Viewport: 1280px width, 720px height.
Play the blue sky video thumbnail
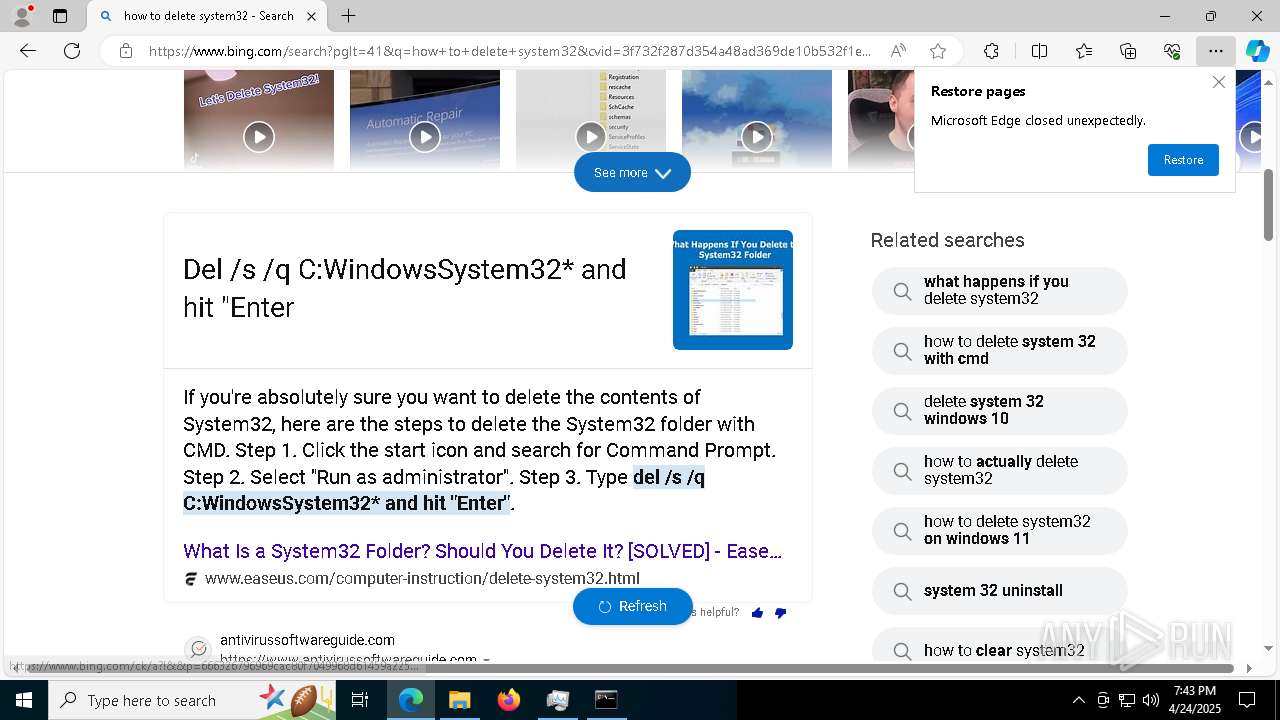pyautogui.click(x=757, y=136)
